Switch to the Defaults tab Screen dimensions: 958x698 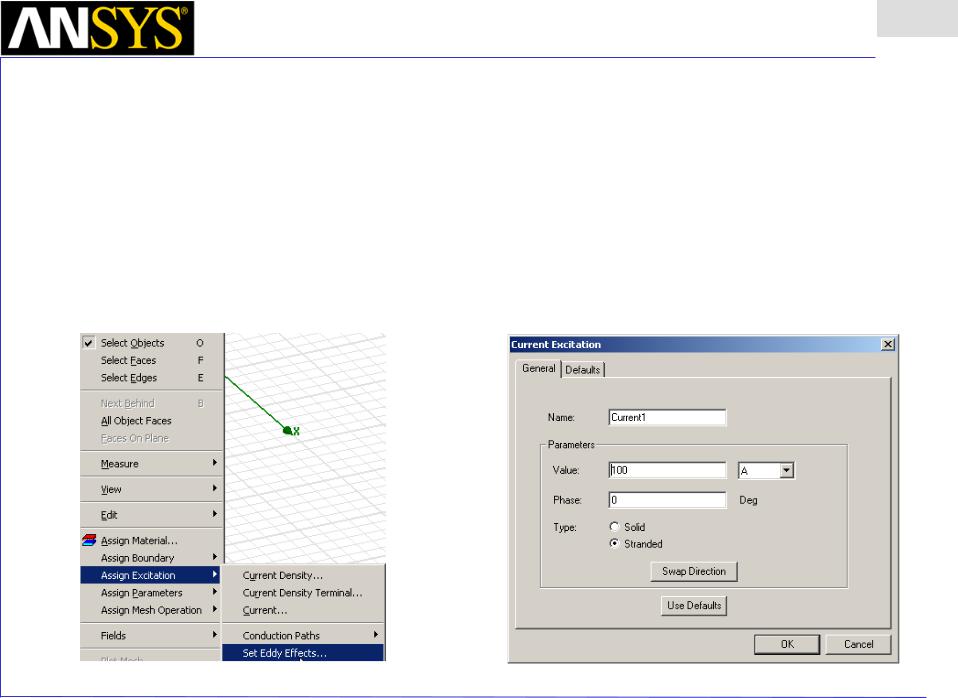[582, 370]
